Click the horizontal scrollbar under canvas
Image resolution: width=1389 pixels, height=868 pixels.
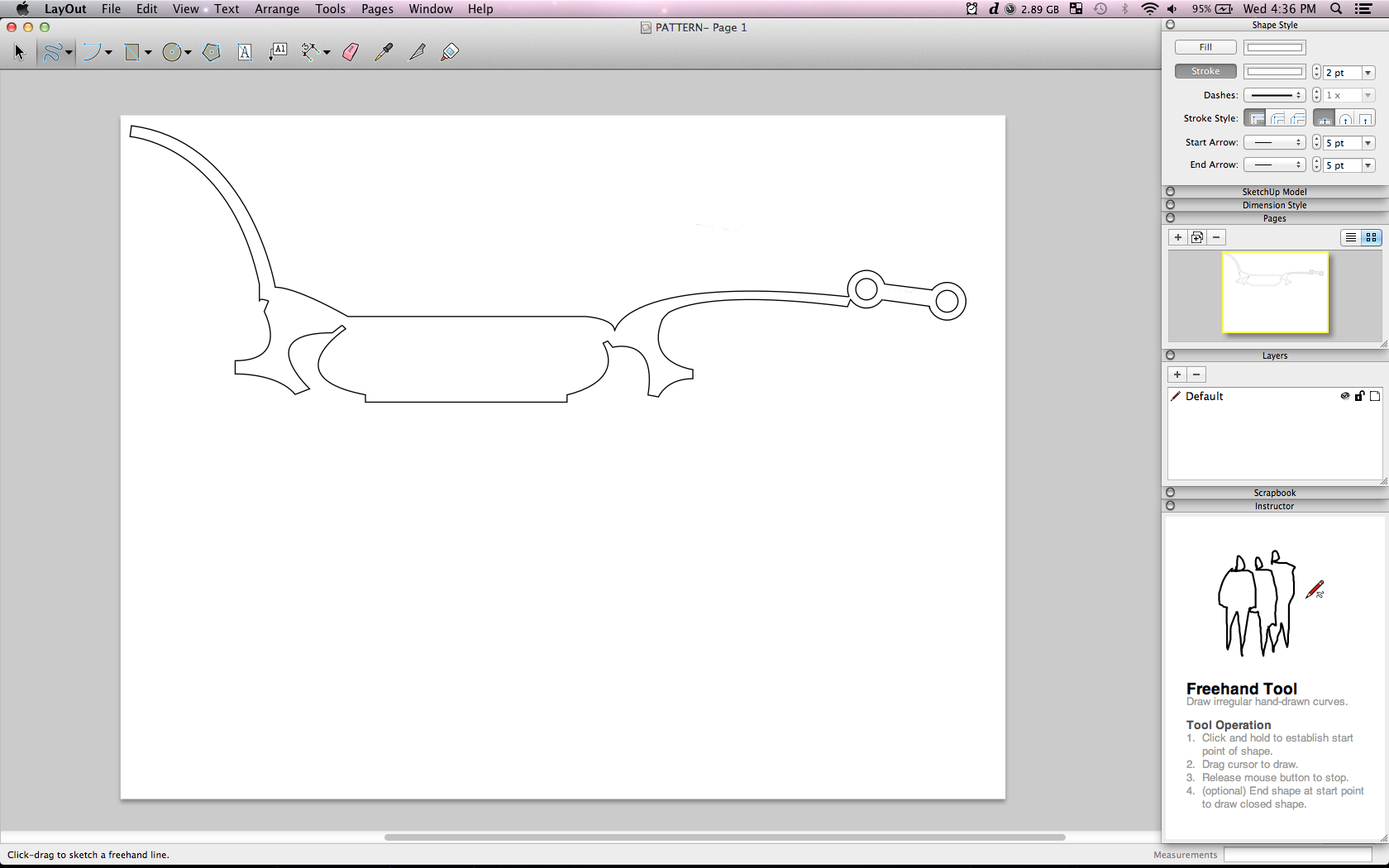point(724,837)
